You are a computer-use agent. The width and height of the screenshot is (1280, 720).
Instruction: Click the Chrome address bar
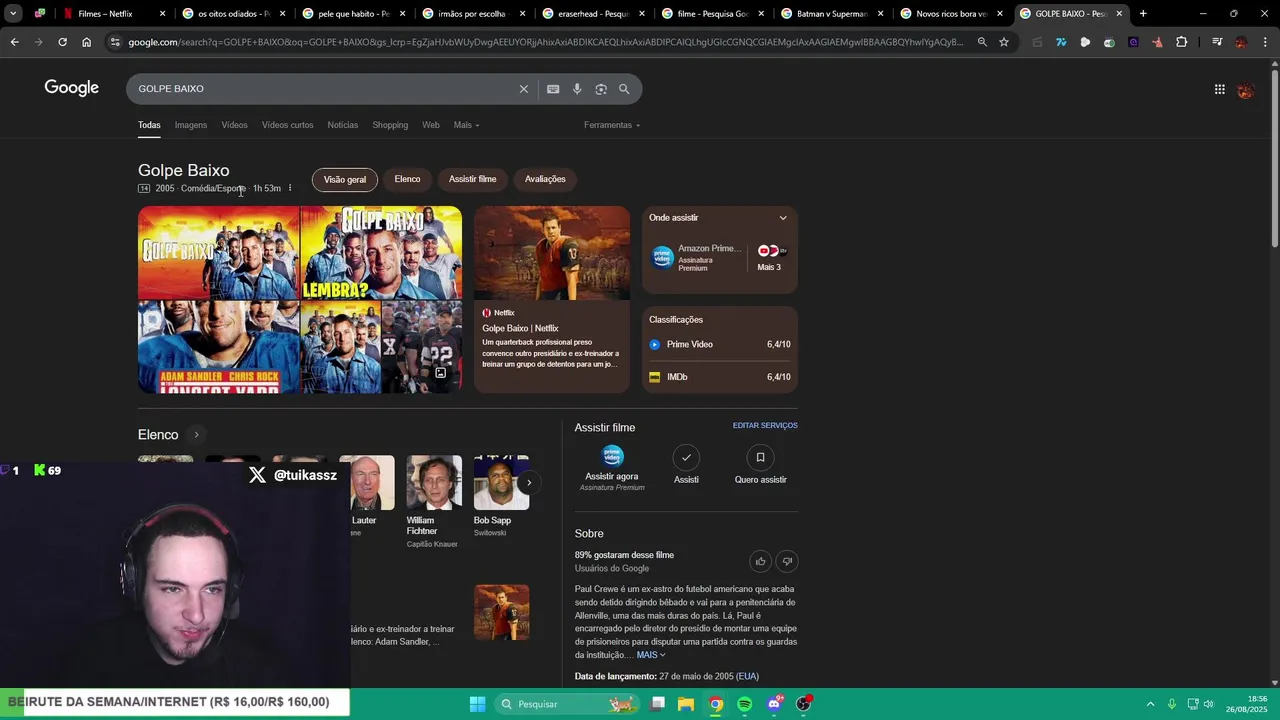[x=545, y=42]
